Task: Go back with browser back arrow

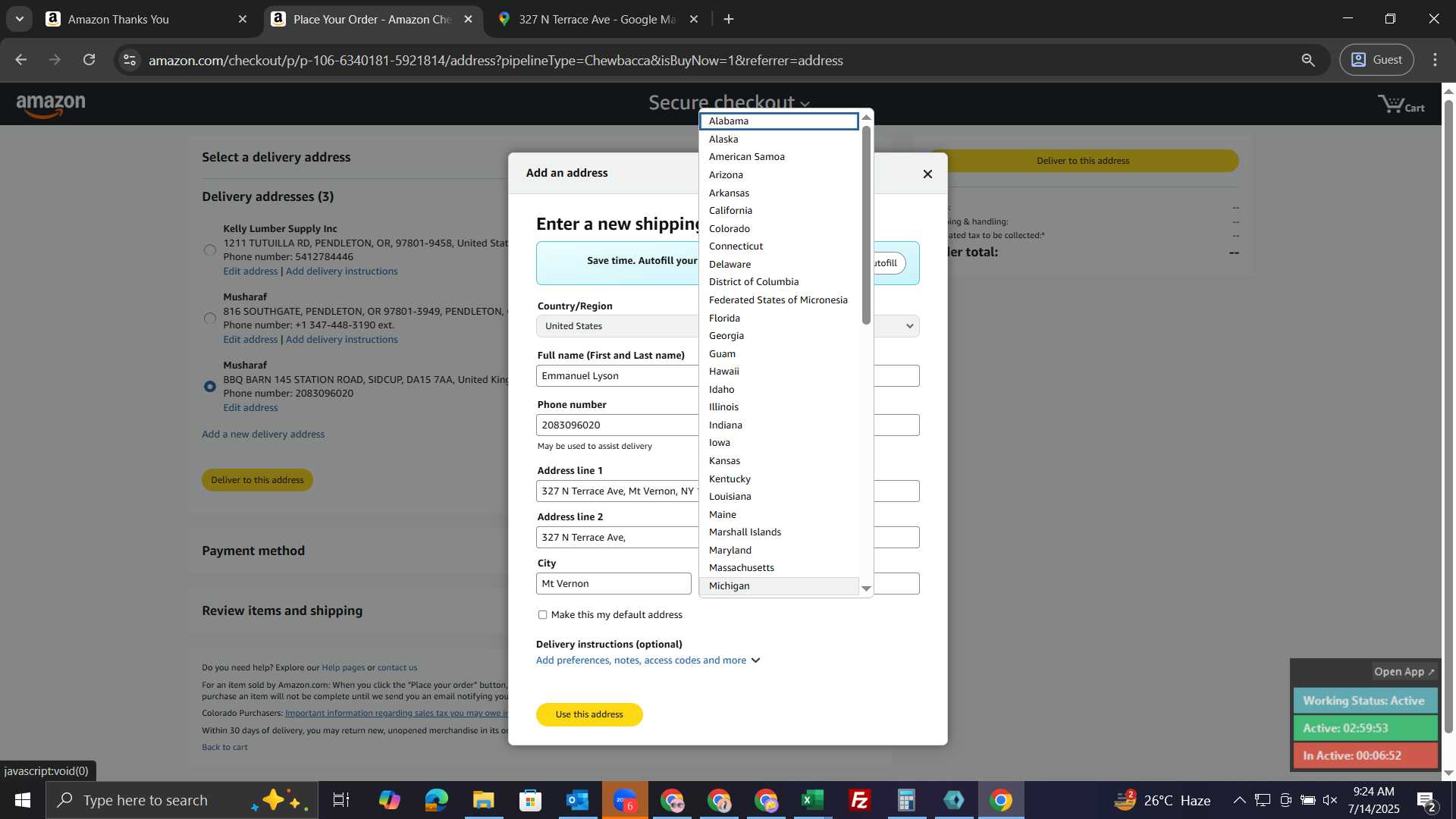Action: click(x=21, y=60)
